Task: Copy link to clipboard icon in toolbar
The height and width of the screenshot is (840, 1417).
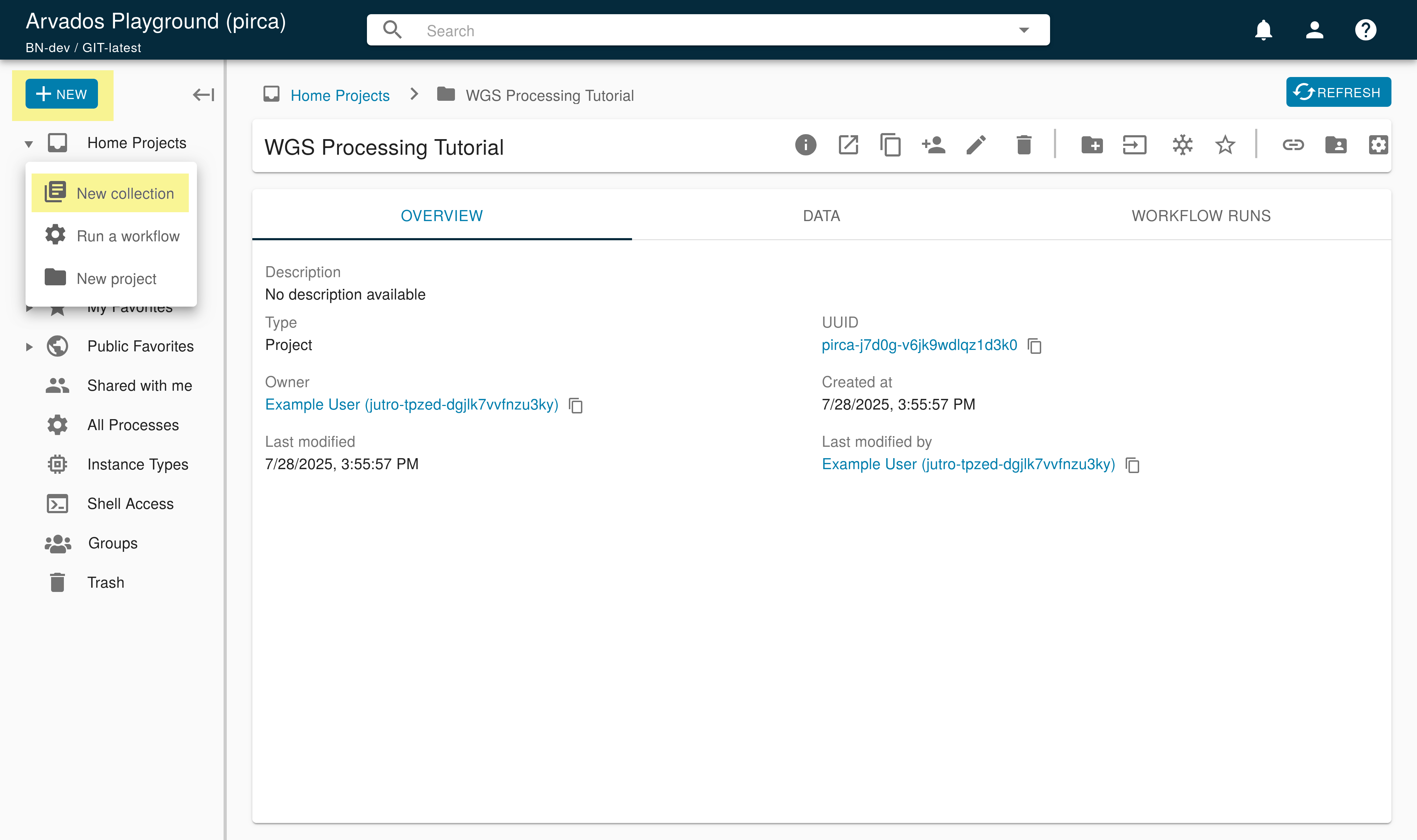Action: click(x=890, y=145)
